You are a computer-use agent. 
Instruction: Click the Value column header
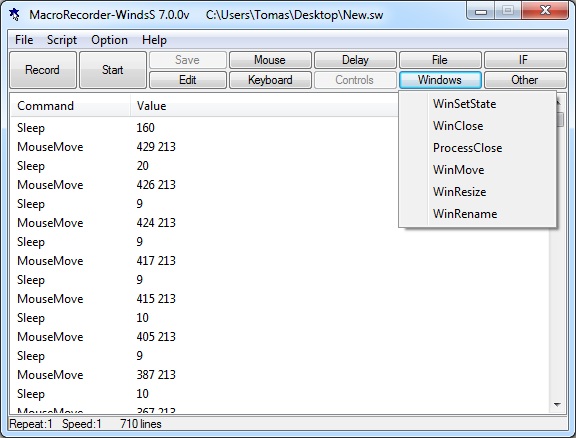[264, 106]
